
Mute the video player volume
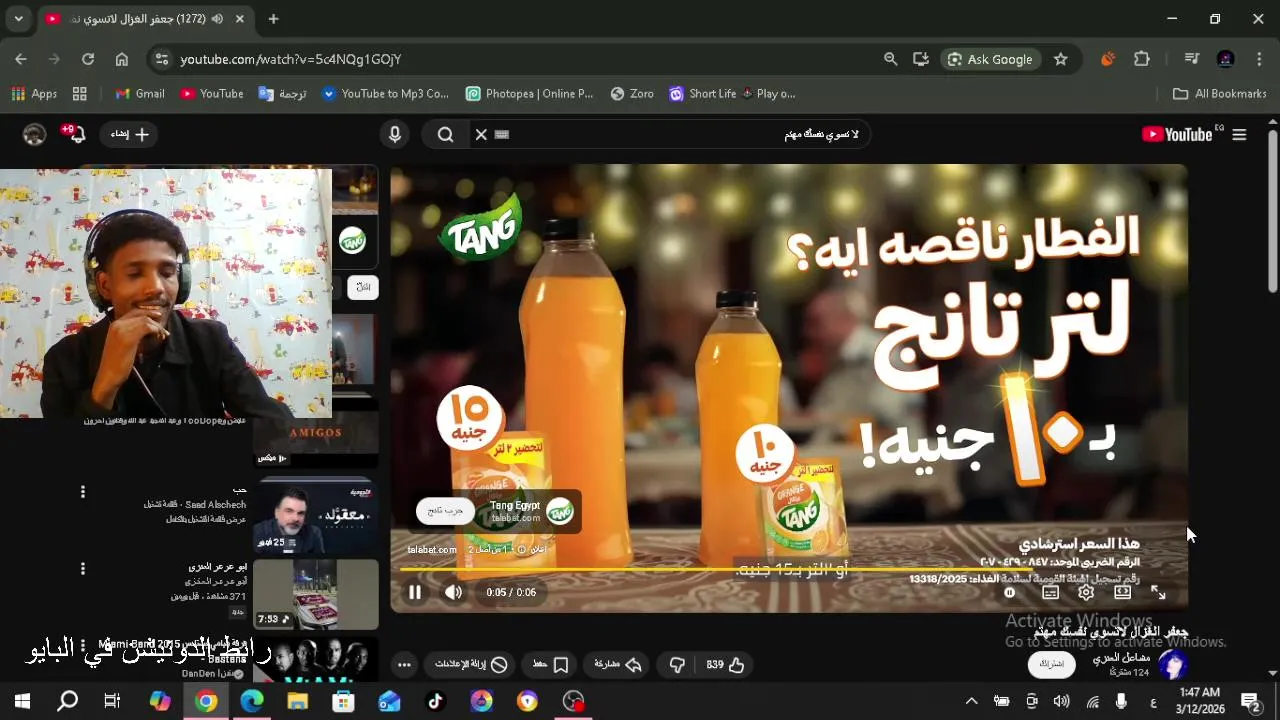tap(453, 592)
